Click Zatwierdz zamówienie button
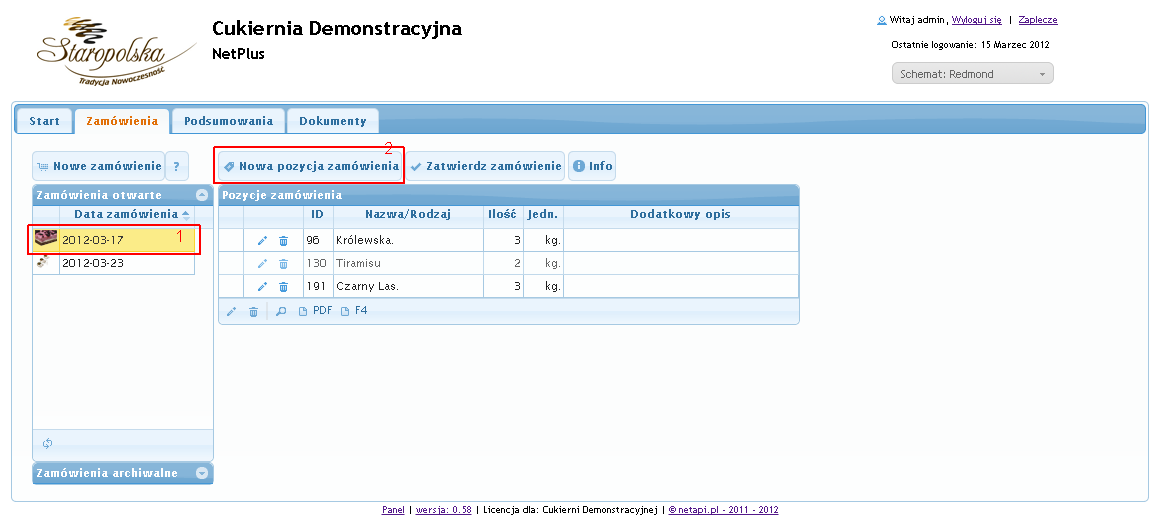This screenshot has height=532, width=1159. [x=486, y=166]
